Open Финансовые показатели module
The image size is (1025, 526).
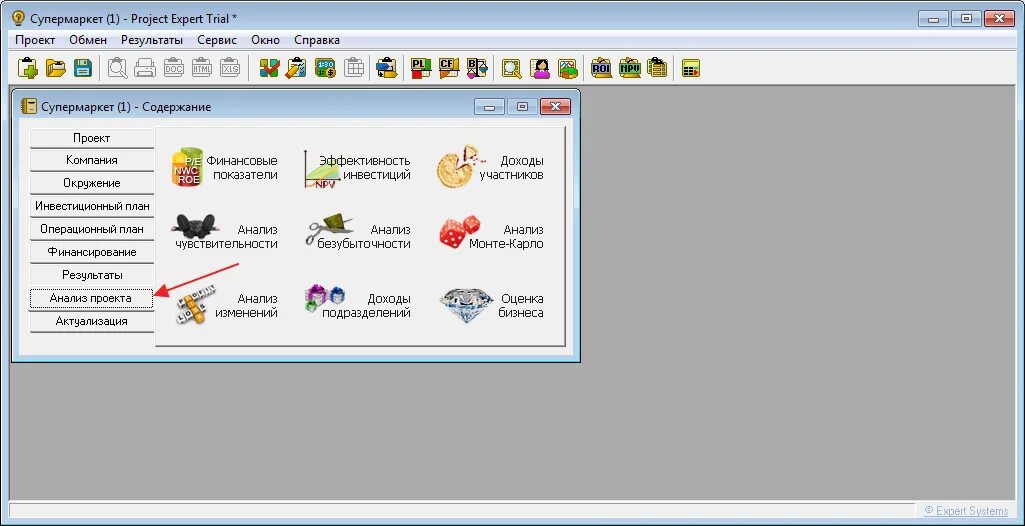224,168
